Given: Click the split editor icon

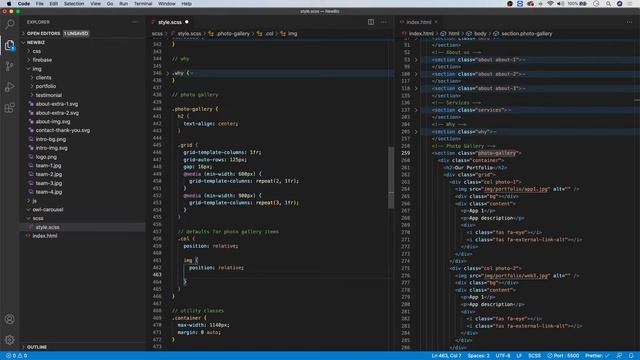Looking at the screenshot, I should pyautogui.click(x=371, y=22).
